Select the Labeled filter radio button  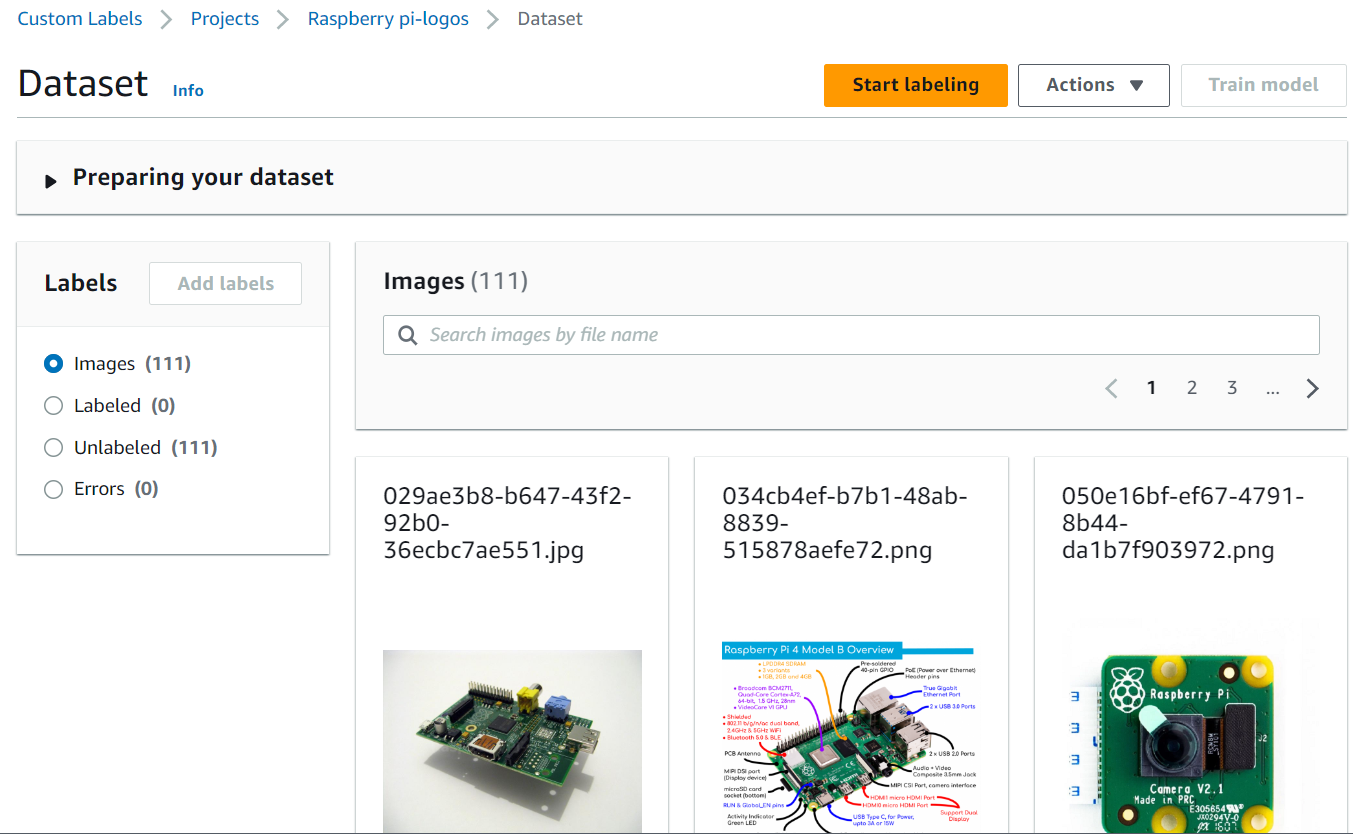[x=54, y=406]
